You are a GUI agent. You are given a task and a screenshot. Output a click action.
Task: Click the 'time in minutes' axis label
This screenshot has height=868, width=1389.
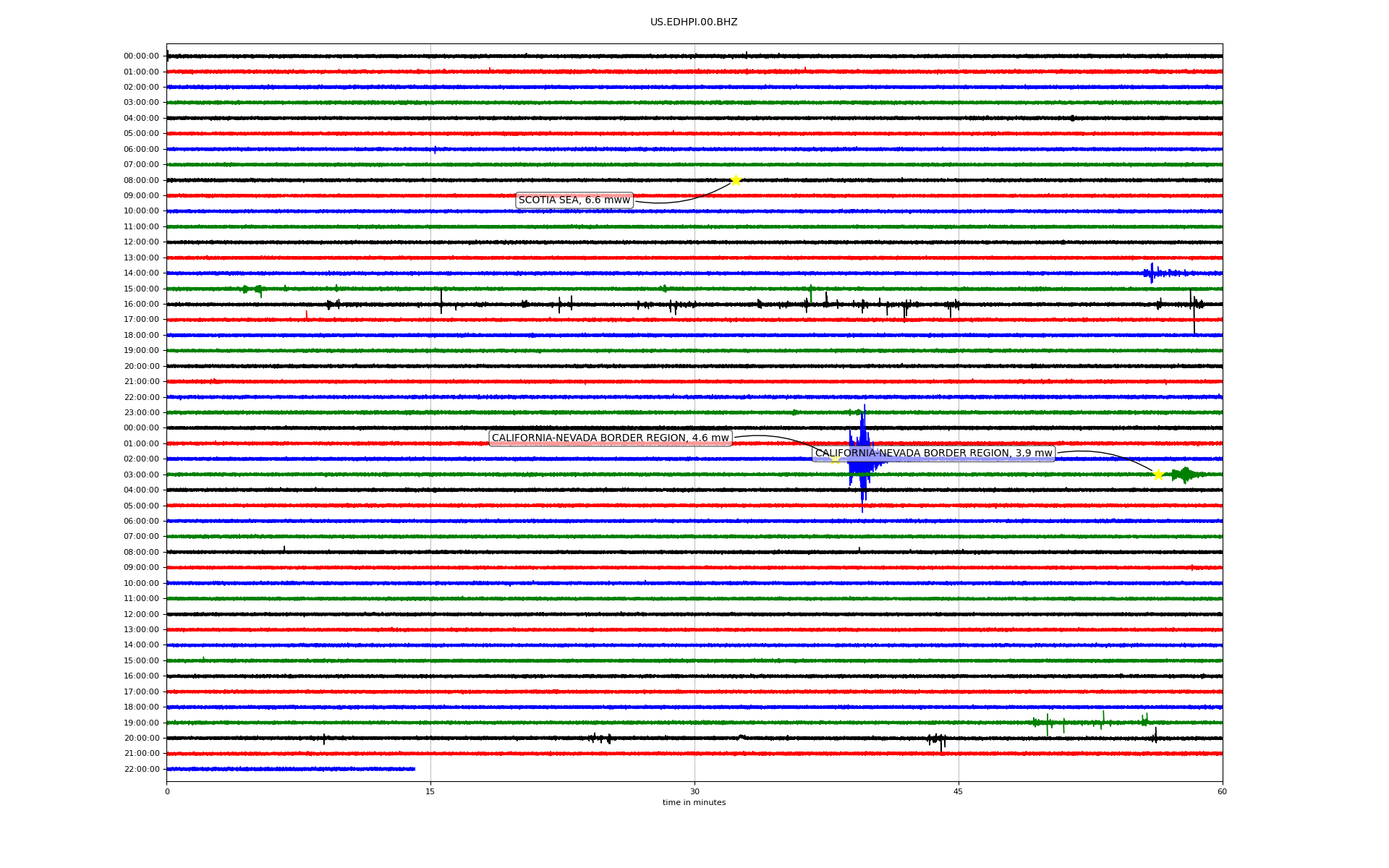694,803
